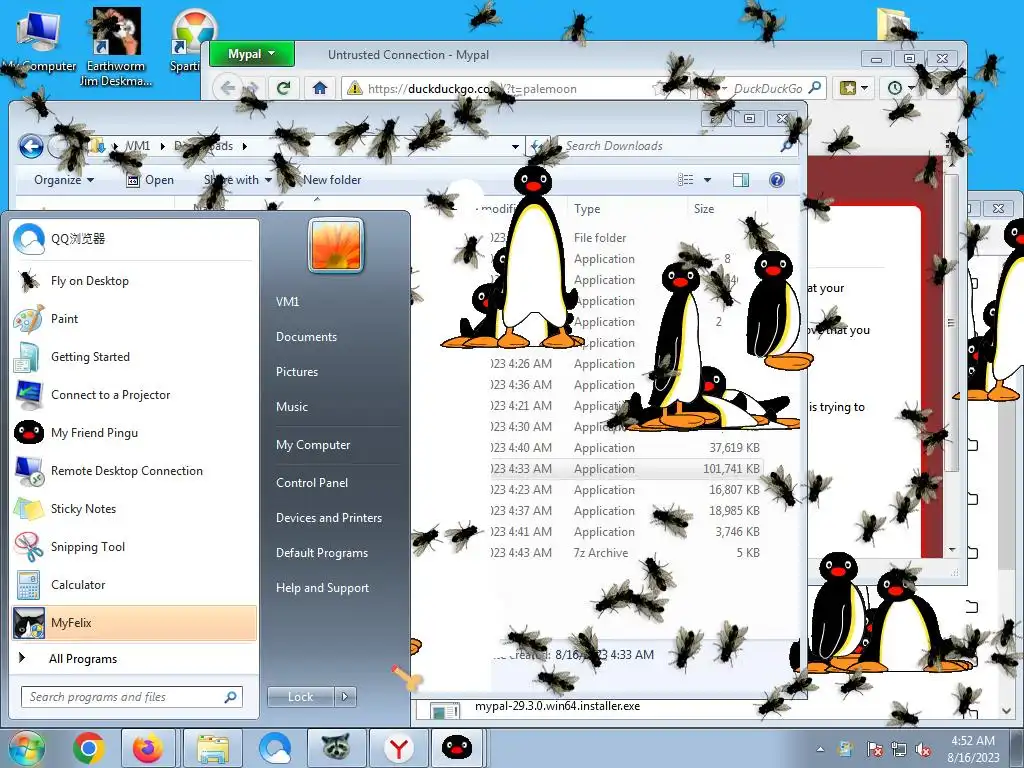
Task: Open Mypal history clock dropdown
Action: (x=901, y=88)
